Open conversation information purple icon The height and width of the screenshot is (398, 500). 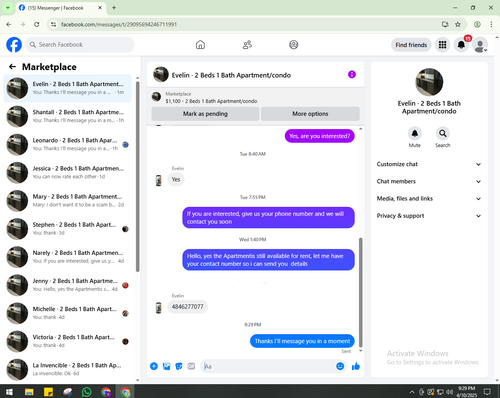point(352,74)
